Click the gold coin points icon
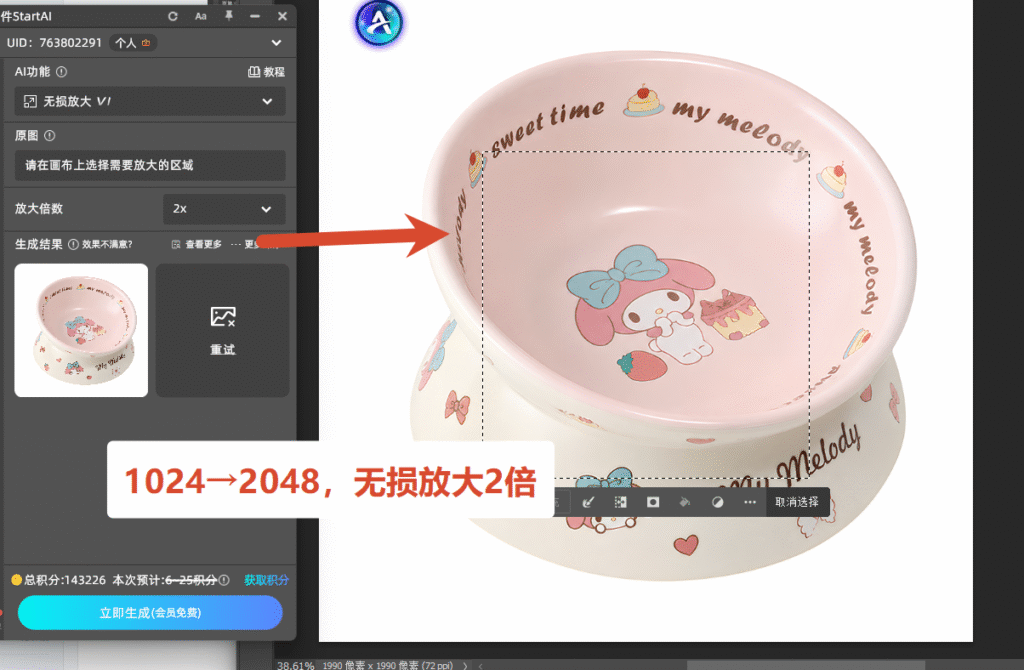 point(16,580)
